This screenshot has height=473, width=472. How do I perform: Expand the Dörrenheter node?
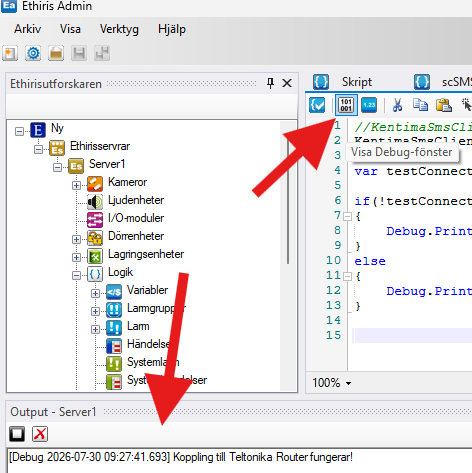(76, 239)
